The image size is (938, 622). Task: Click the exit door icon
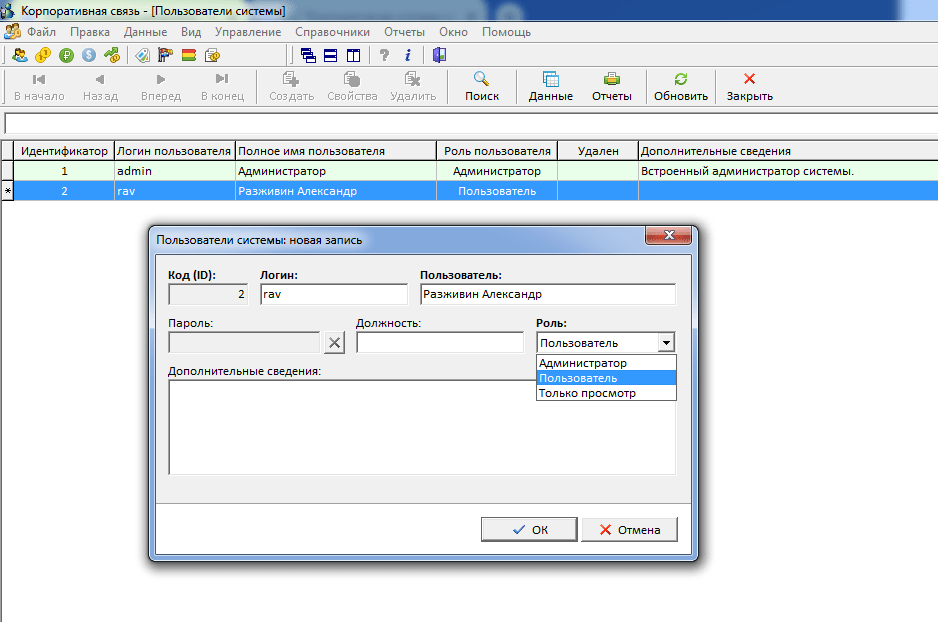point(439,55)
